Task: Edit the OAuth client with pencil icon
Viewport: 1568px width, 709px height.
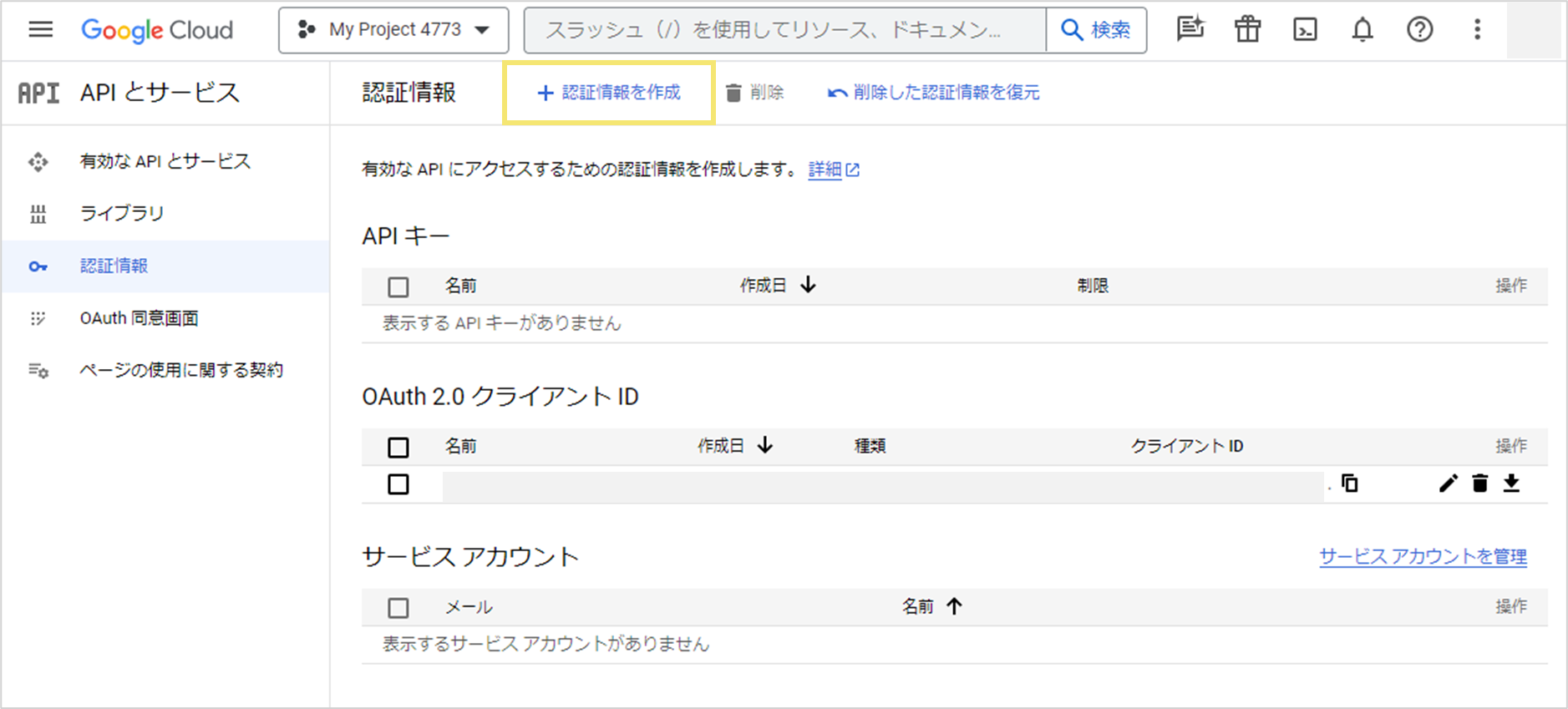Action: click(1448, 484)
